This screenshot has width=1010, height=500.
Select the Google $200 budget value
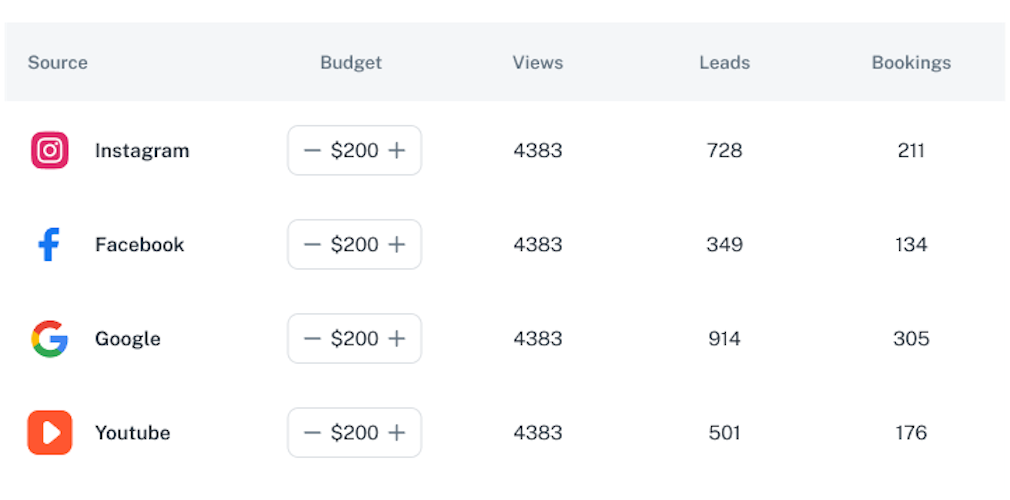[x=354, y=338]
